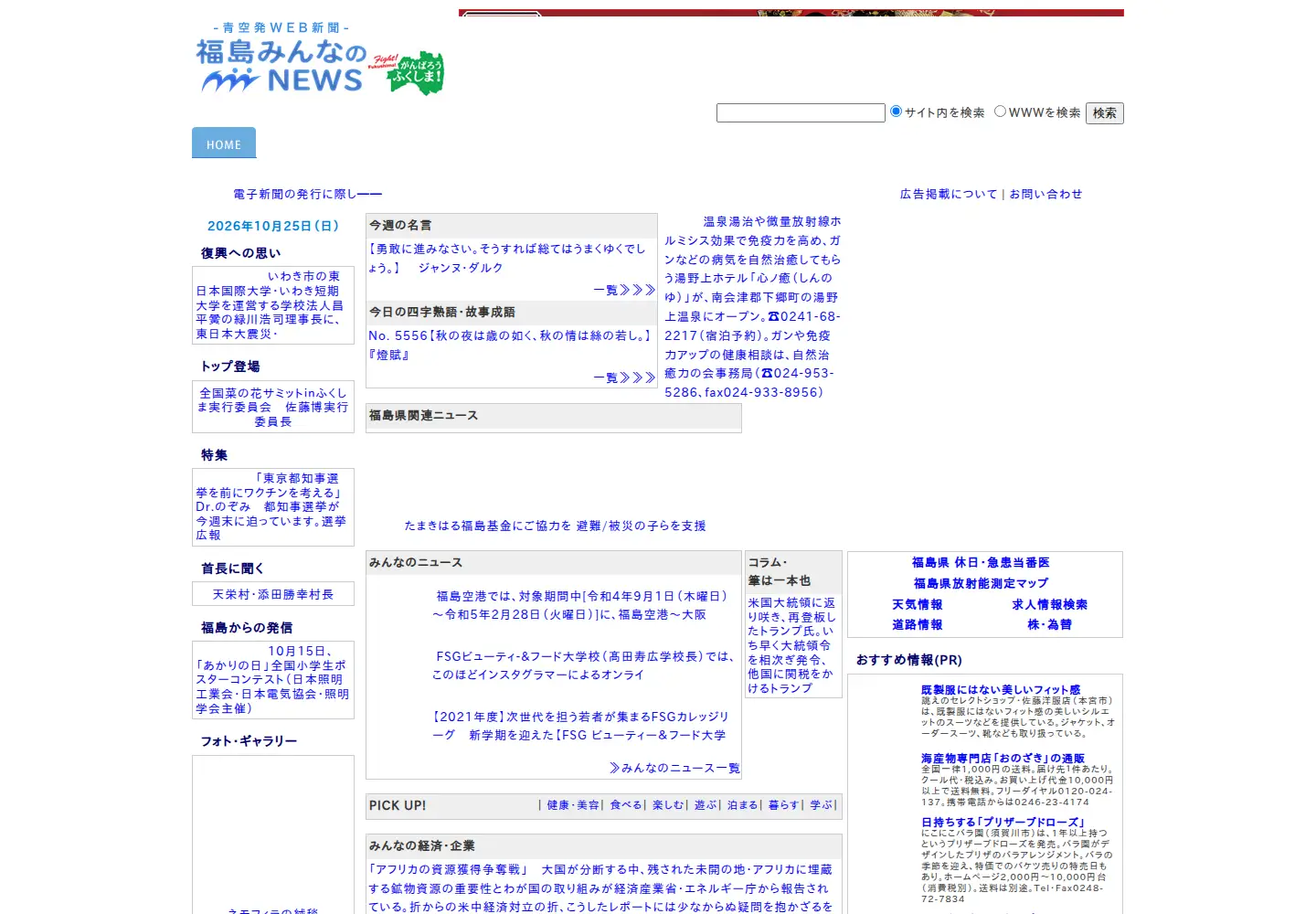
Task: Select 食べる in PICK UP menu
Action: click(x=626, y=805)
